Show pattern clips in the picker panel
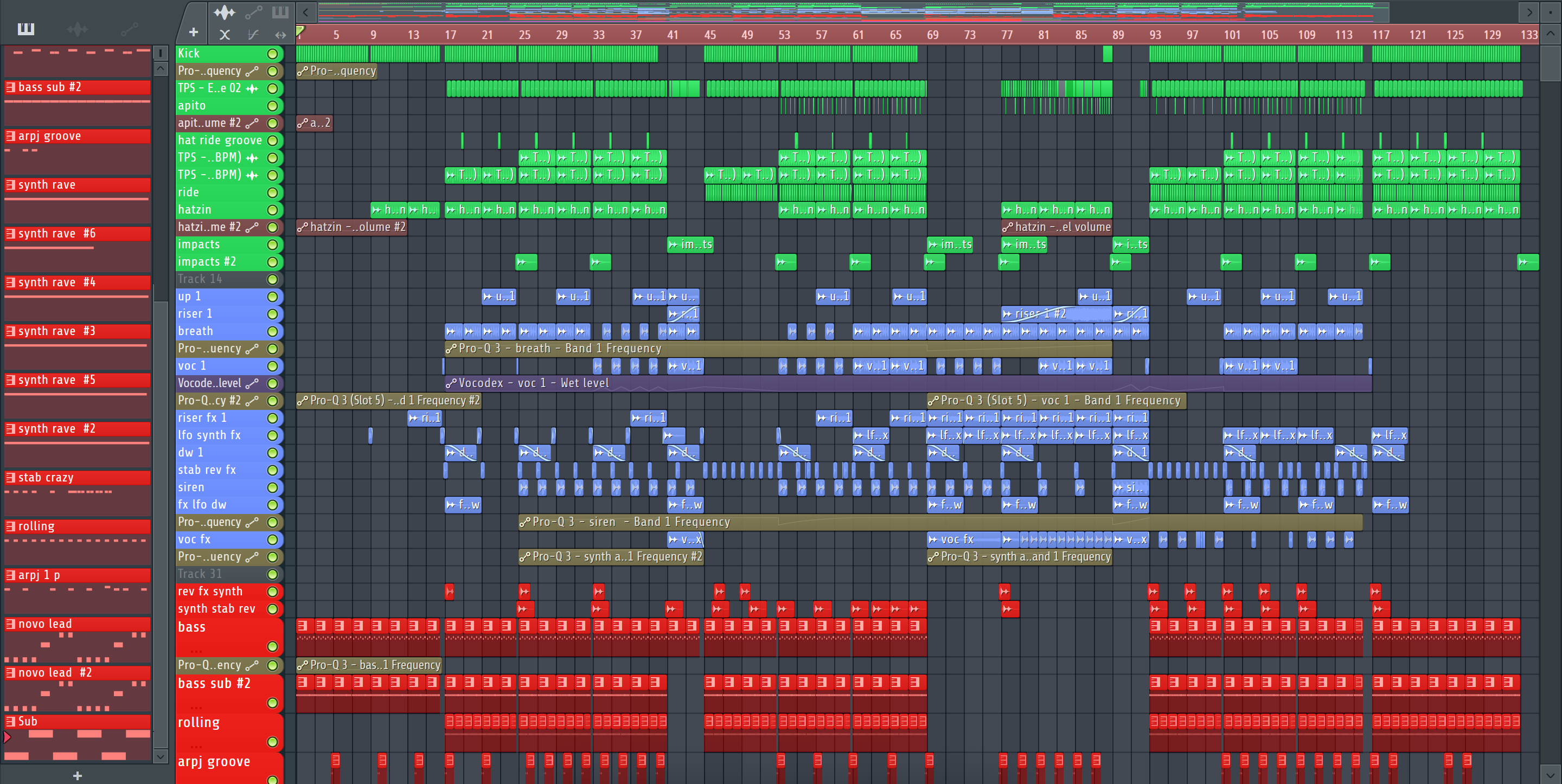 point(25,29)
